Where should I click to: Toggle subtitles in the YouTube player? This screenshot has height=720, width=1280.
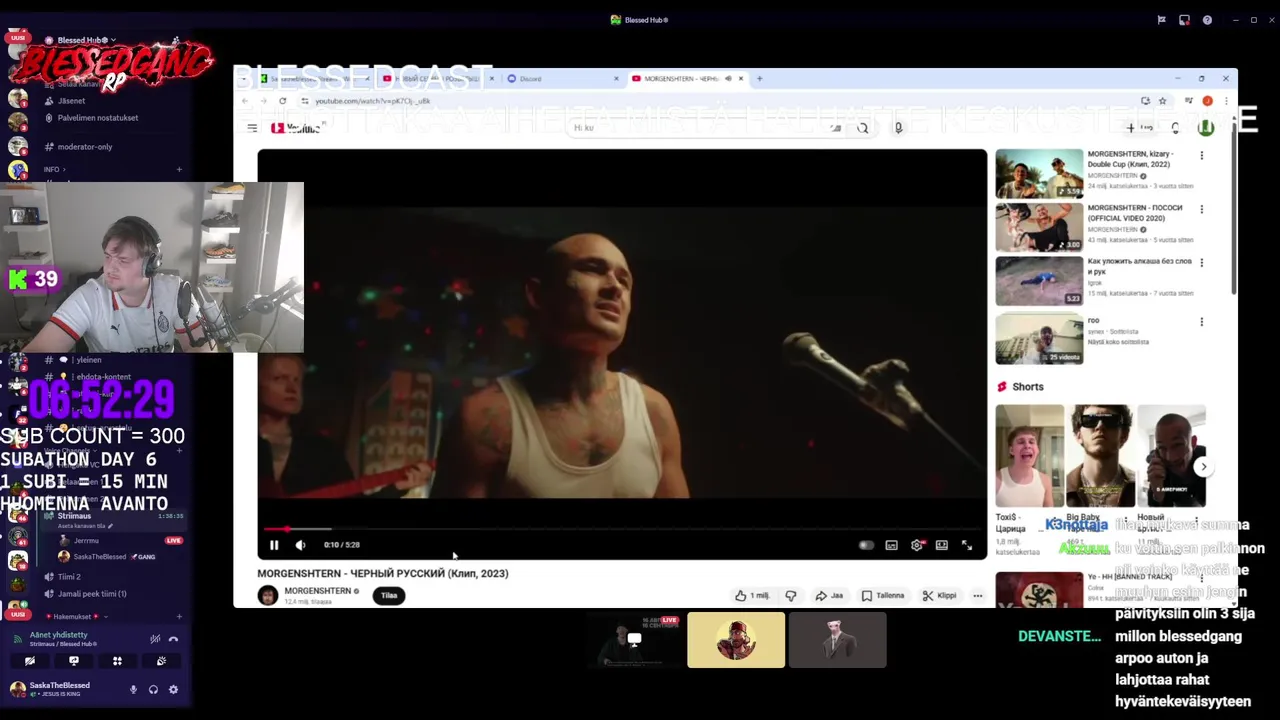[891, 545]
